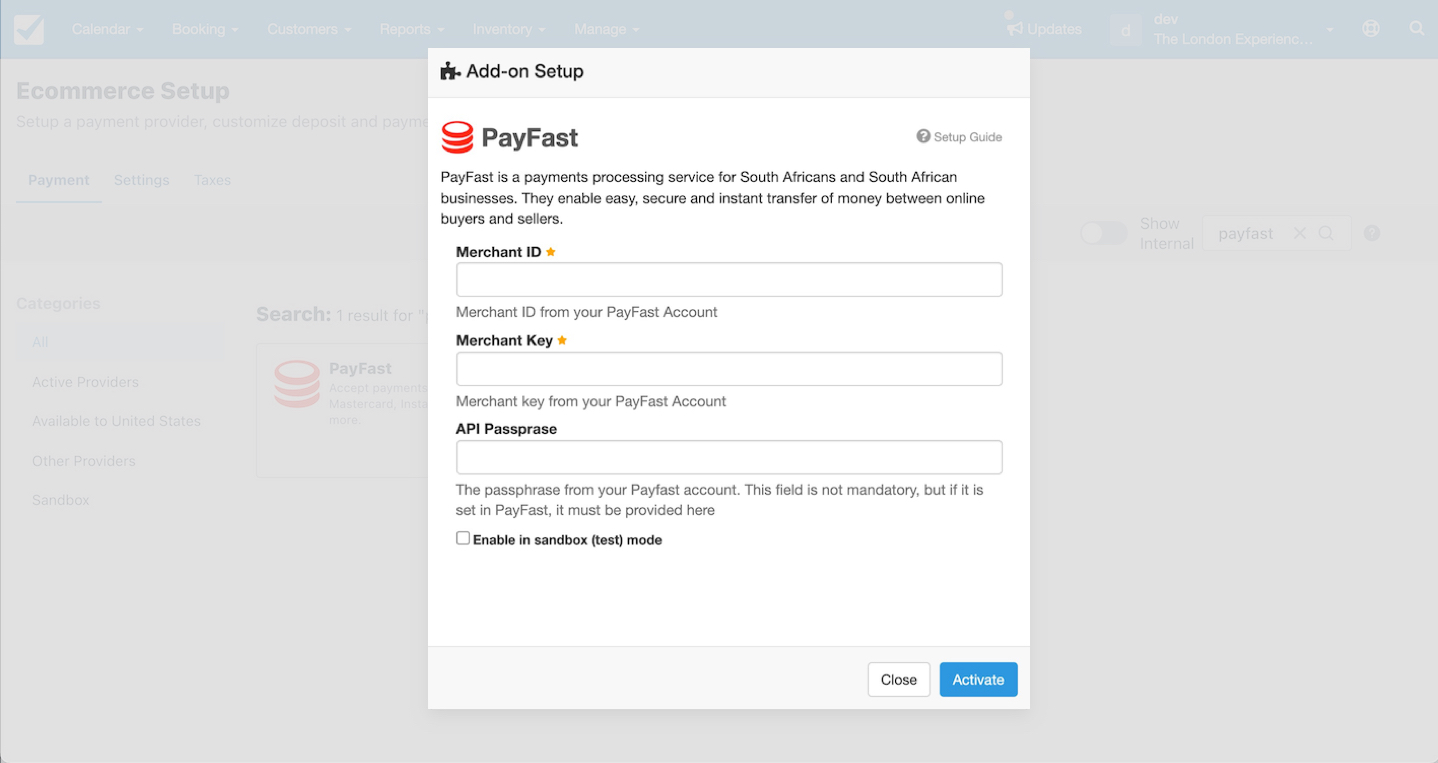Click 'Merchant key from your PayFast Account' hint

click(x=591, y=401)
